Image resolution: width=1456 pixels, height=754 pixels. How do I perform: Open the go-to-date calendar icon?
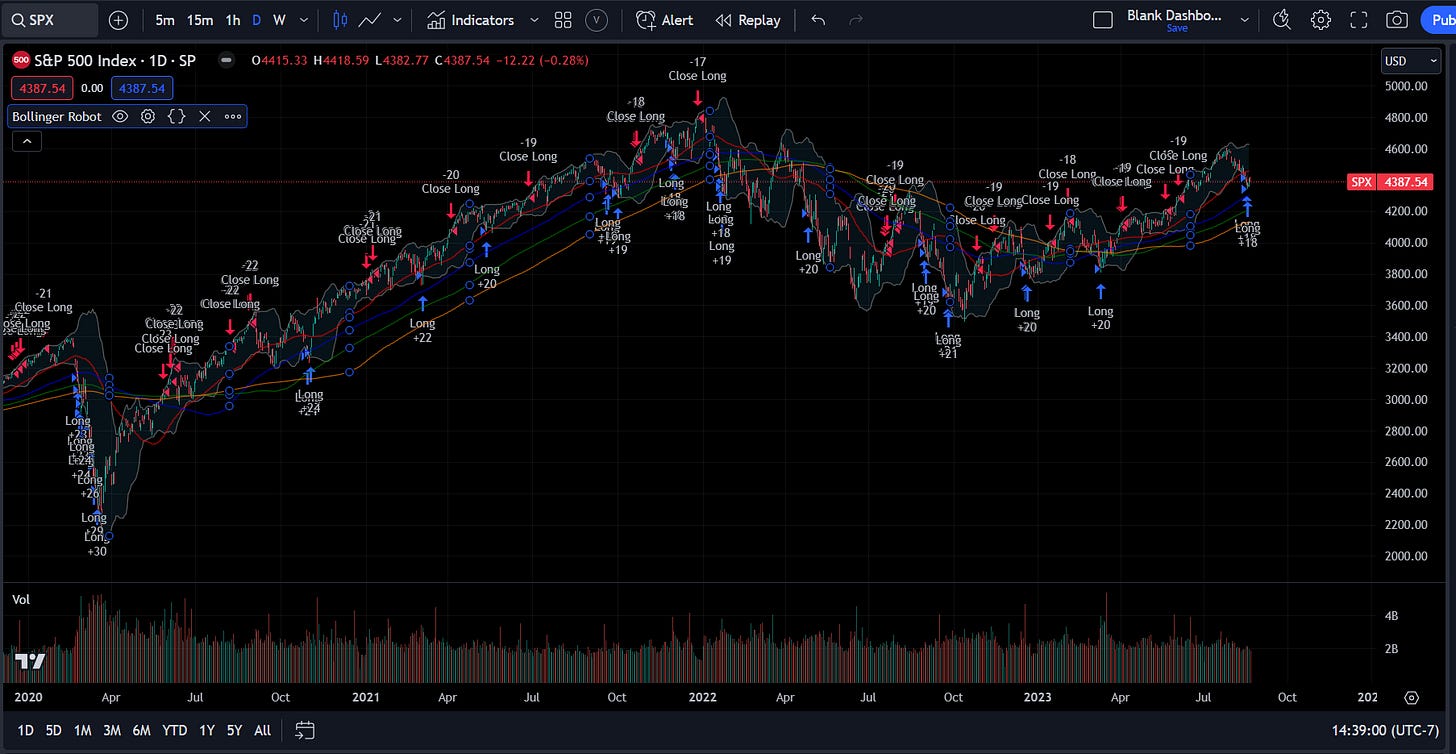tap(305, 730)
